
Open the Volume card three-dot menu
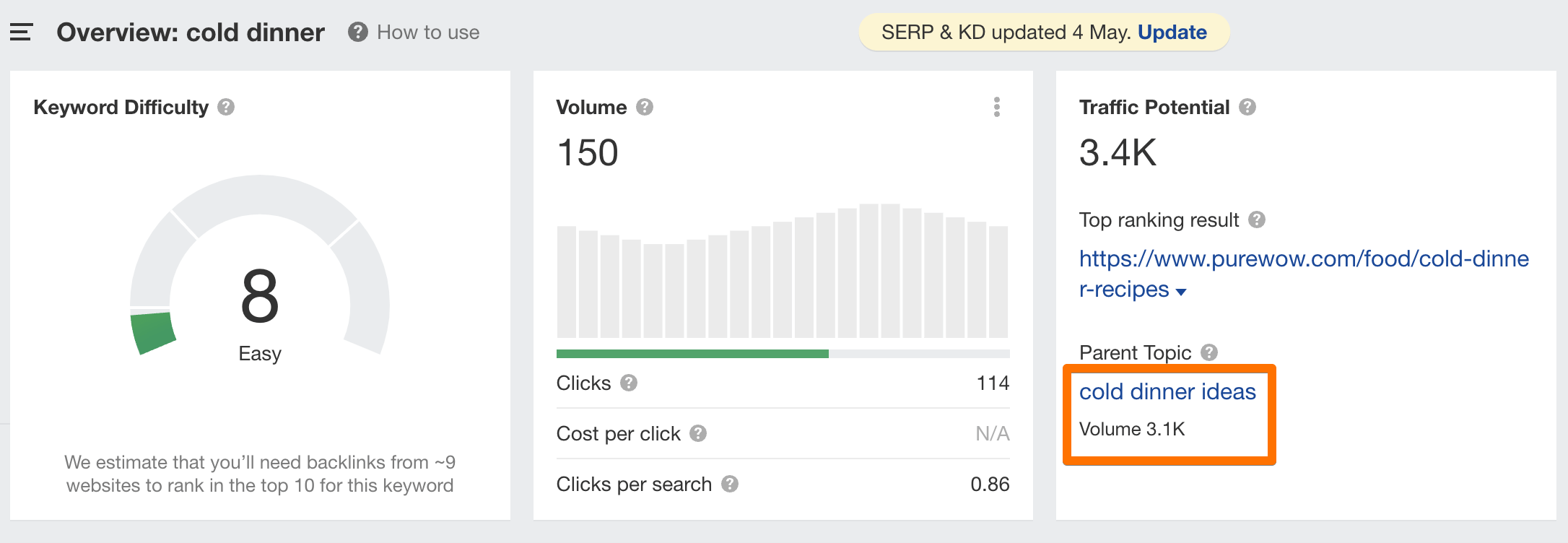pos(996,107)
